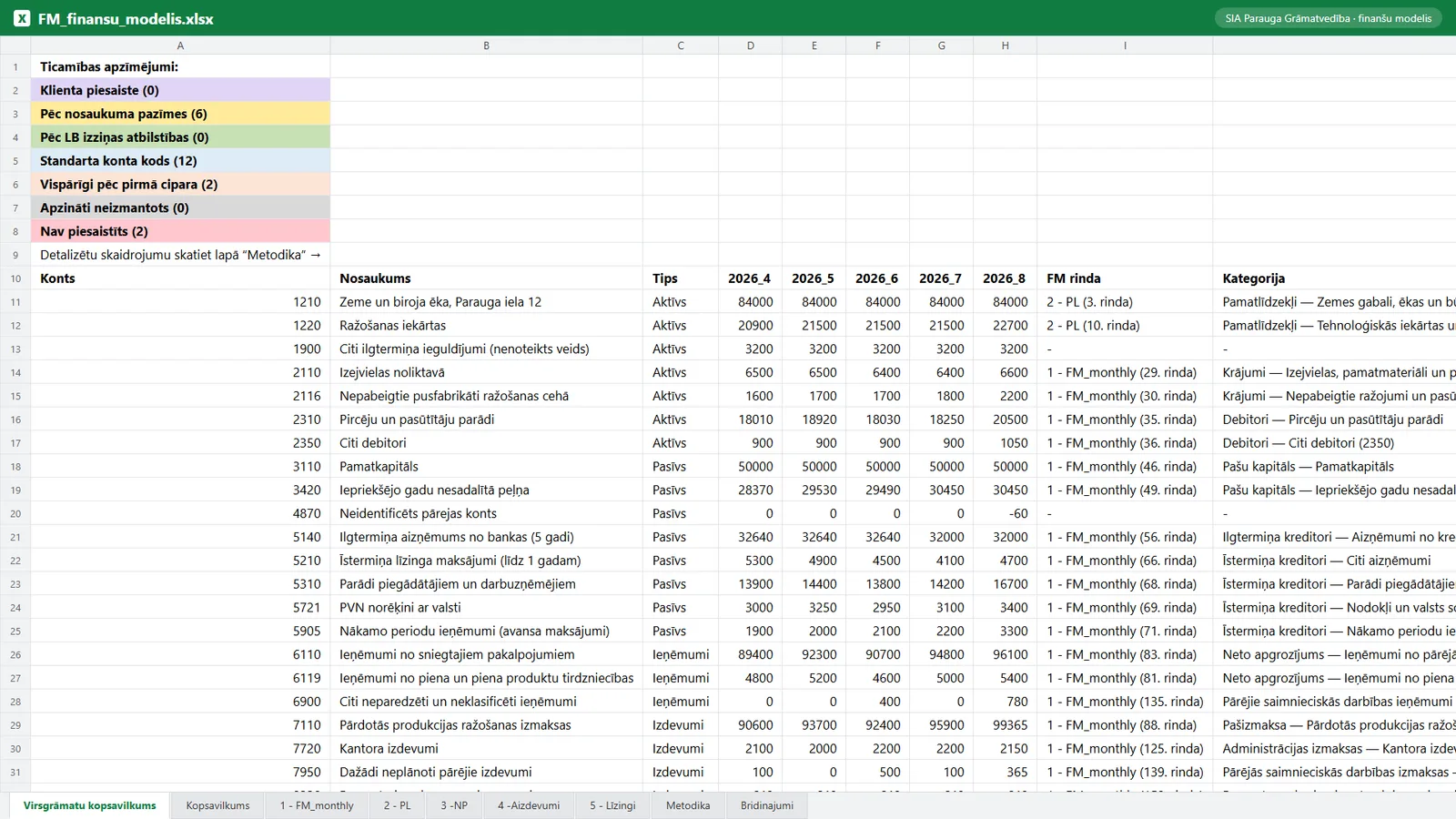Click the SIA Parauga Grāmatvedība badge

[1328, 18]
